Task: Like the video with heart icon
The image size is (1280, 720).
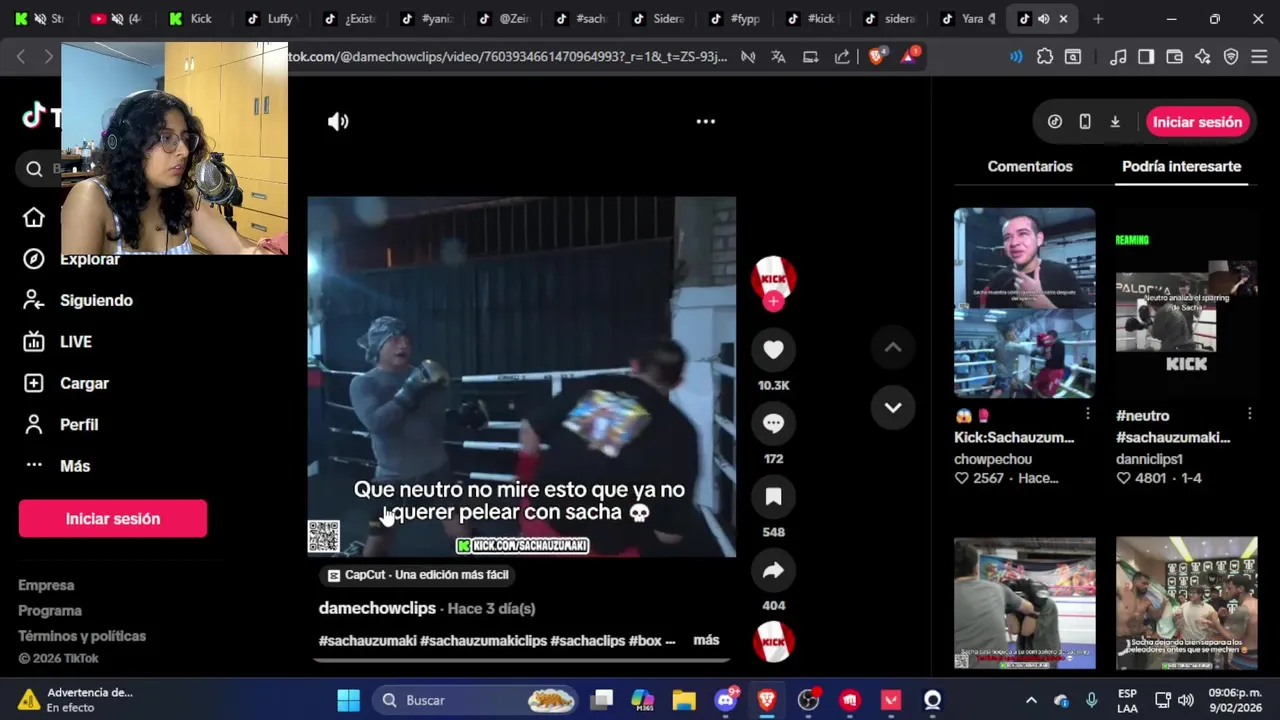Action: [773, 349]
